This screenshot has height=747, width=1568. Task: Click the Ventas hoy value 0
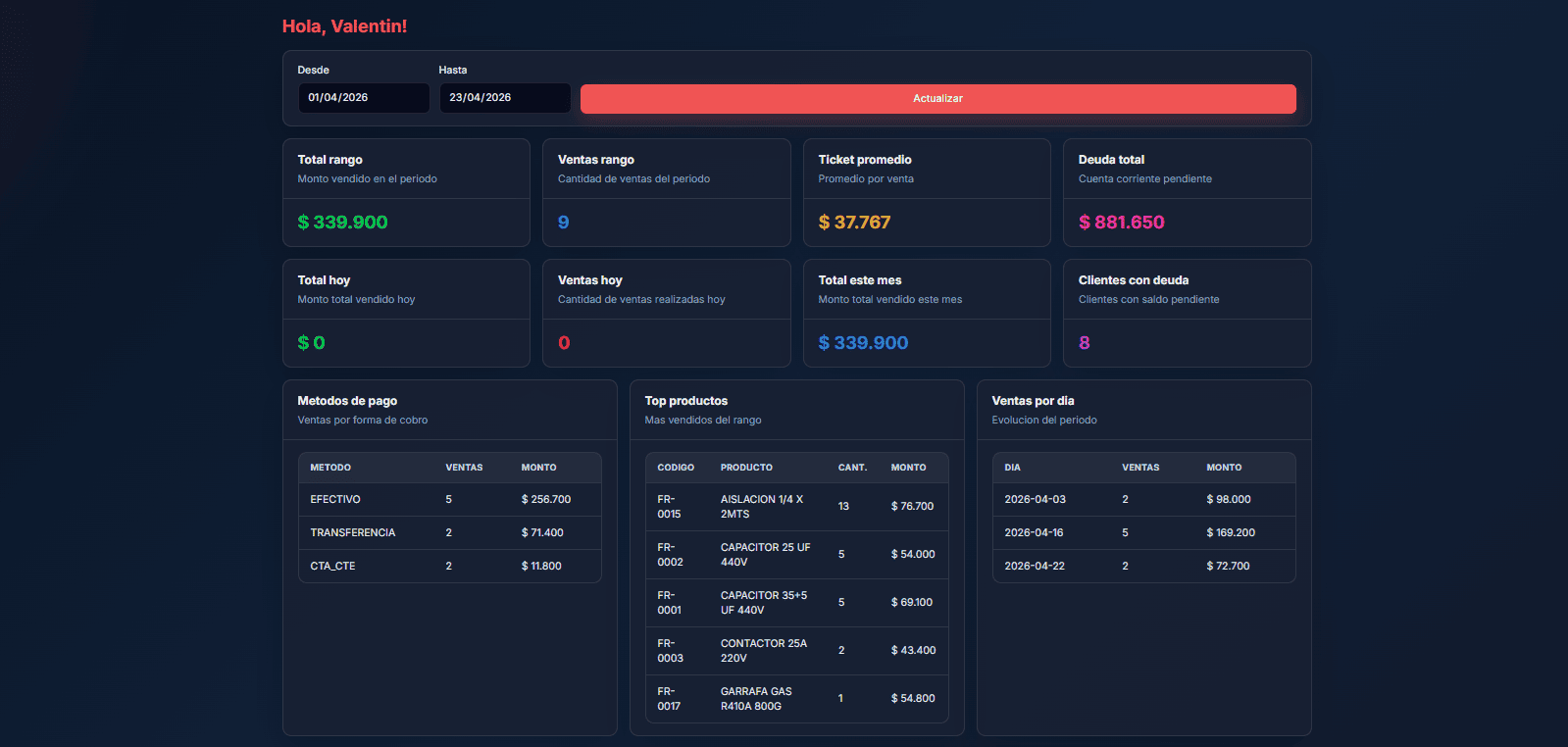coord(564,343)
